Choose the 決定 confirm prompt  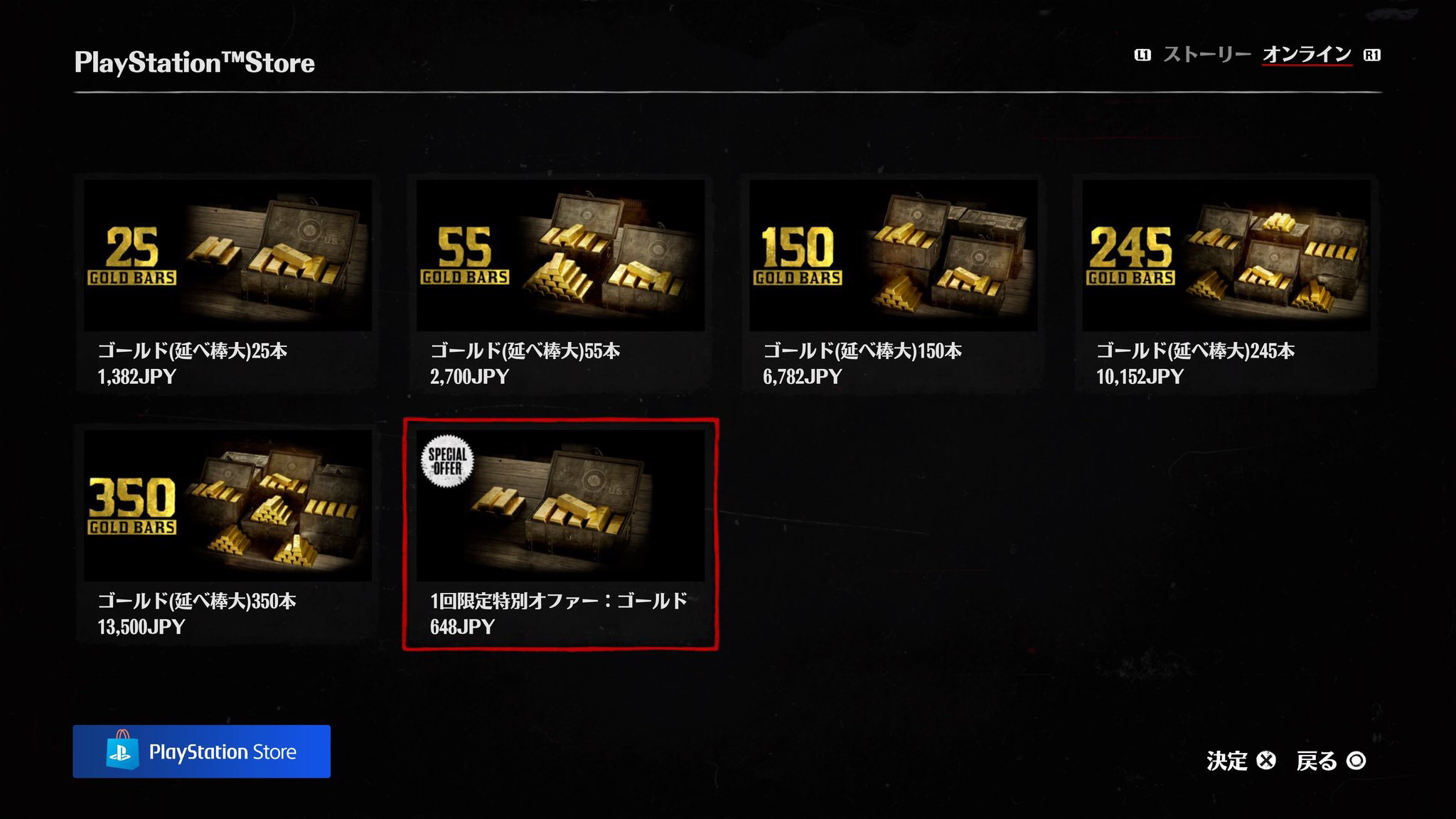pyautogui.click(x=1226, y=761)
